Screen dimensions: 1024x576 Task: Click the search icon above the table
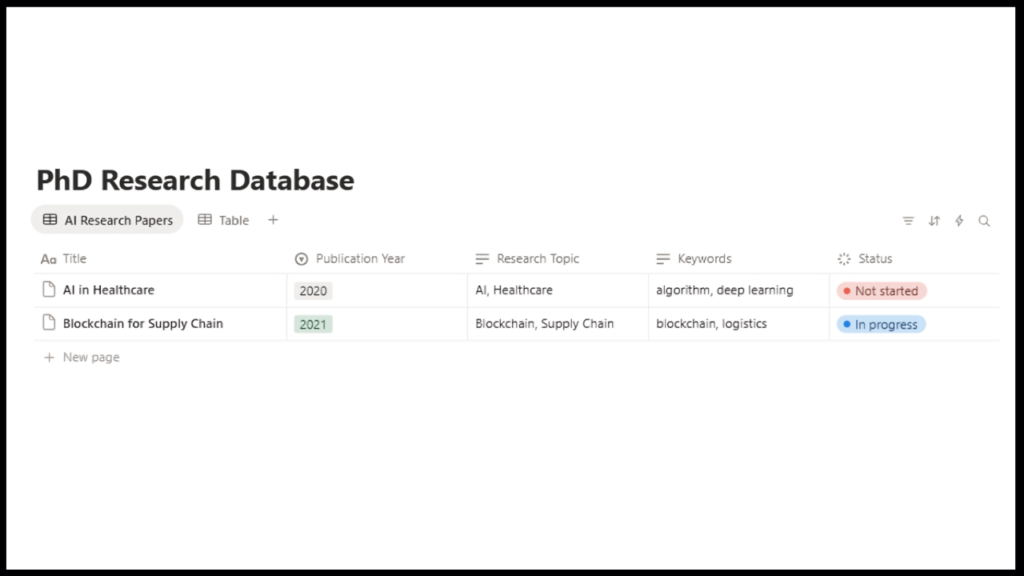984,220
